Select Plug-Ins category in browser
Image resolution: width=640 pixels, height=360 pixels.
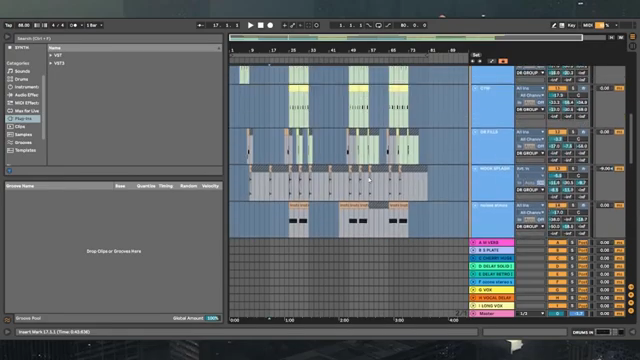click(23, 118)
